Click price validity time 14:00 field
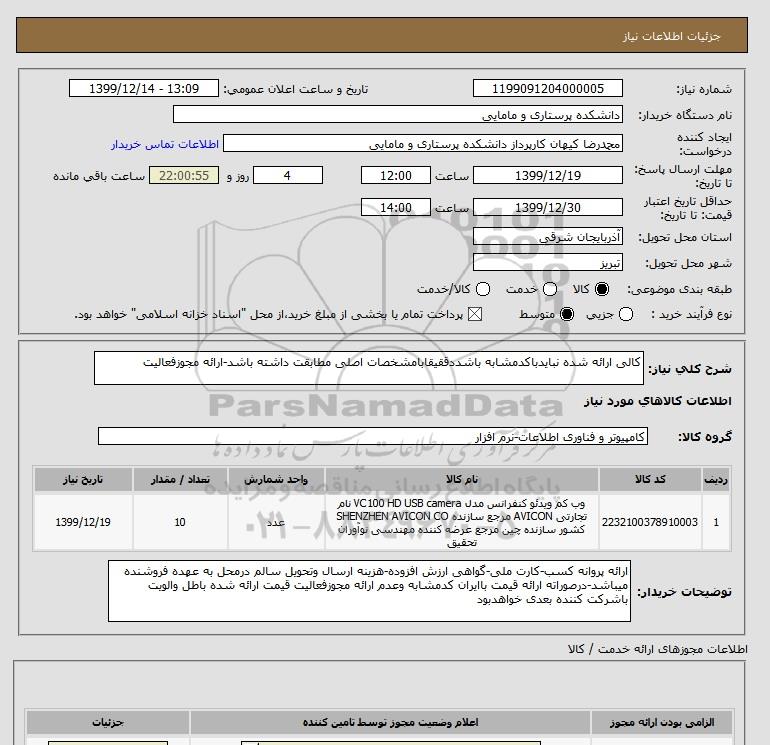770x745 pixels. tap(396, 207)
